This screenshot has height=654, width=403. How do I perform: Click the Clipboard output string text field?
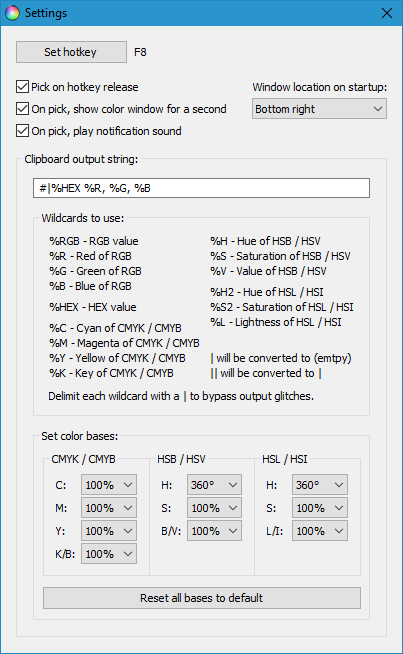(201, 188)
